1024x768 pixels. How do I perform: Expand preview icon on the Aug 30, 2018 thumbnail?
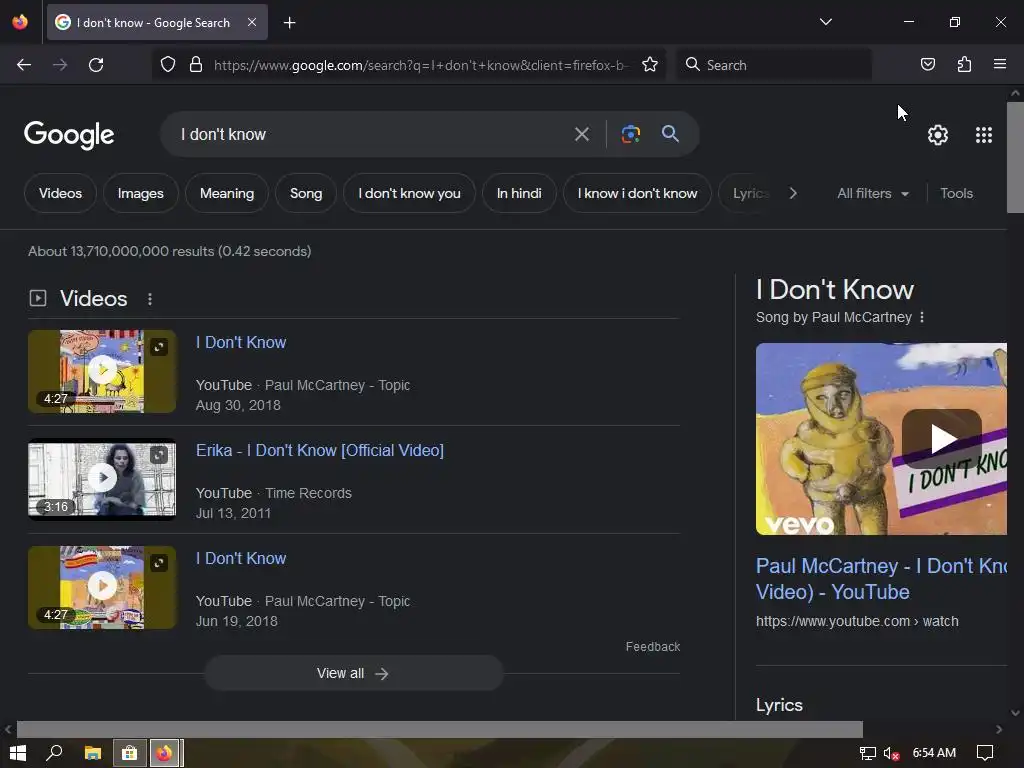coord(159,347)
